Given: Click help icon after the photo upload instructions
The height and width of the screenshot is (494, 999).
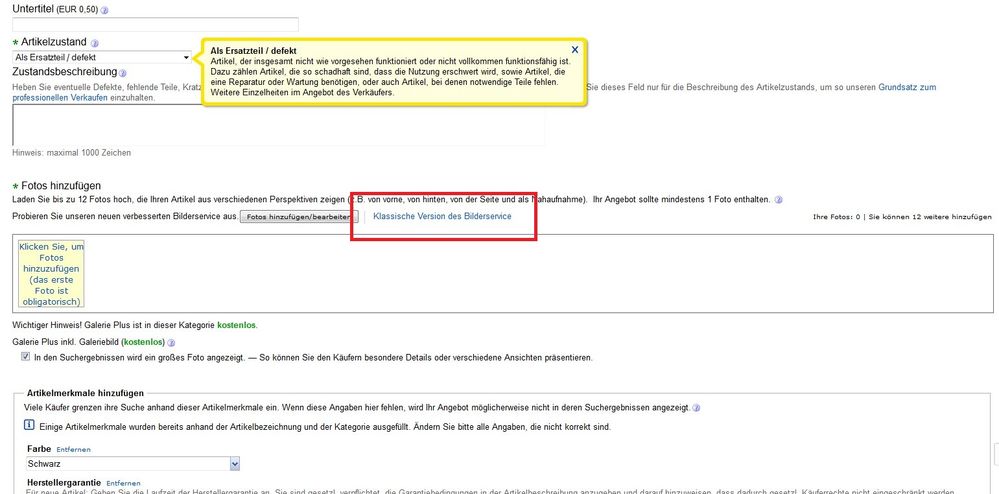Looking at the screenshot, I should (x=778, y=200).
